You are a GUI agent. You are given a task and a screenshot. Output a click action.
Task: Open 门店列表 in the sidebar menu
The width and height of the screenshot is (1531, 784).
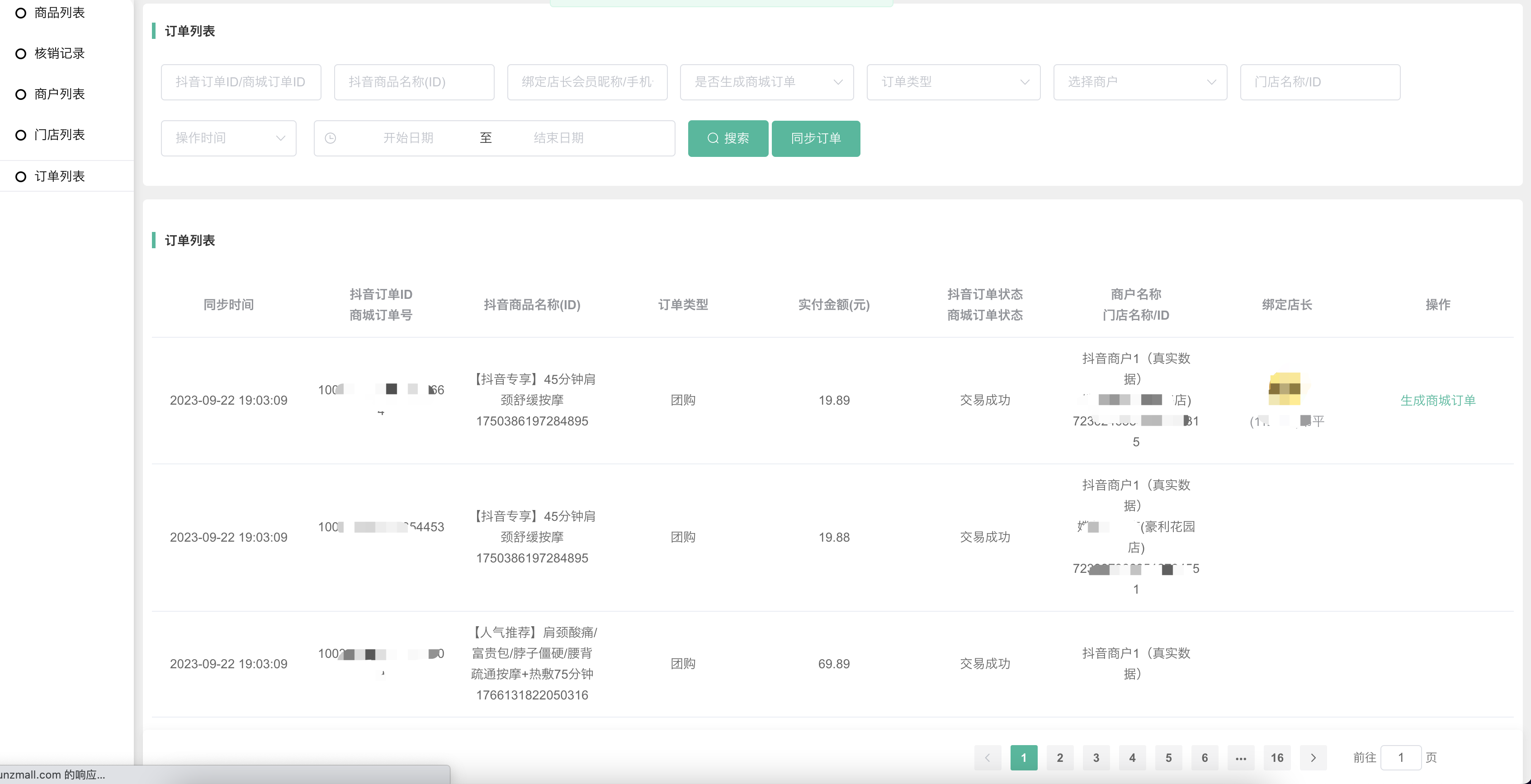[x=59, y=136]
